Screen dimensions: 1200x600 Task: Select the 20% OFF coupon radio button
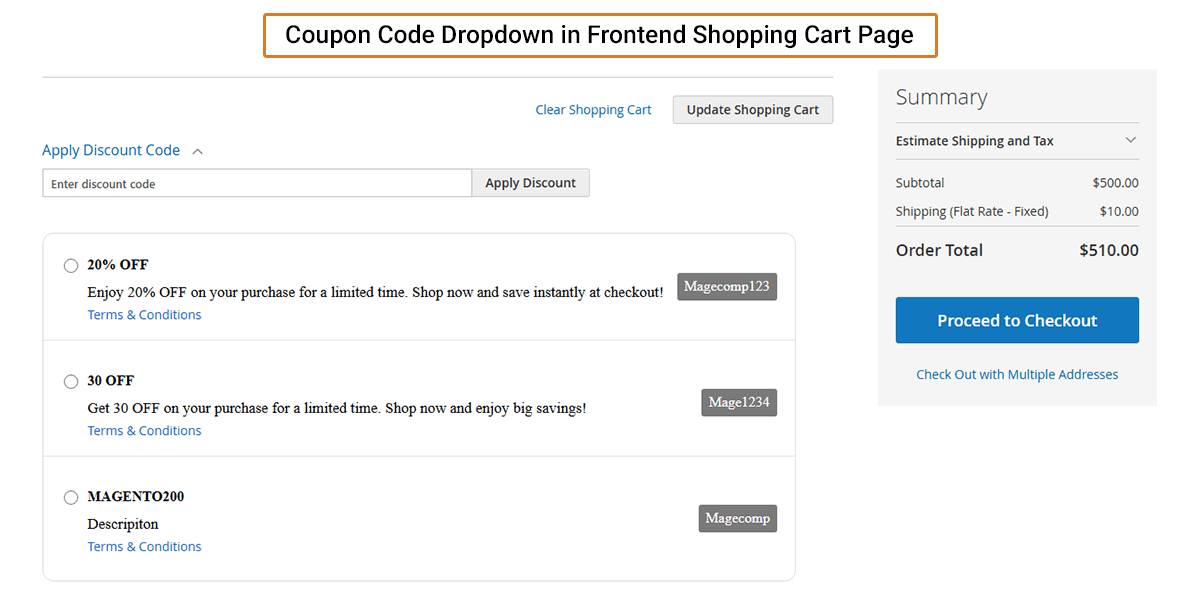tap(71, 266)
